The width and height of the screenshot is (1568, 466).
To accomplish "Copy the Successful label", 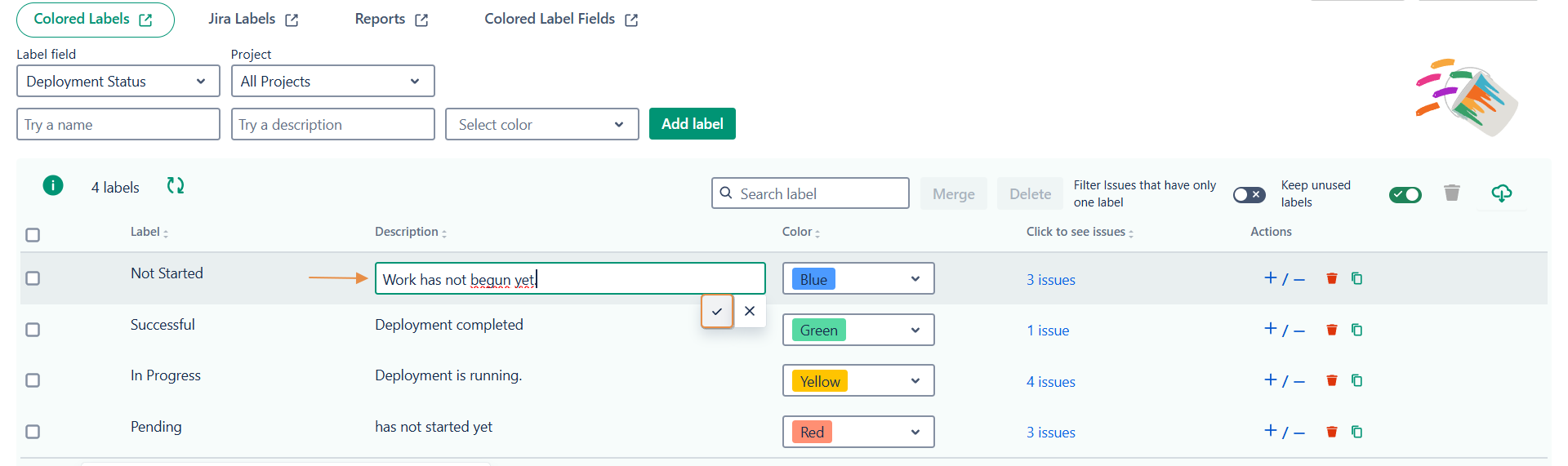I will click(x=1357, y=330).
